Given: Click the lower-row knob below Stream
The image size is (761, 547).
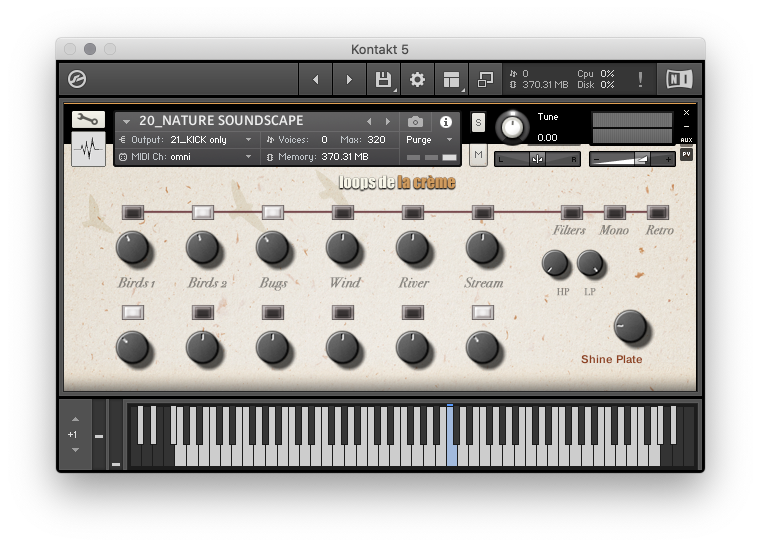Looking at the screenshot, I should (x=481, y=348).
